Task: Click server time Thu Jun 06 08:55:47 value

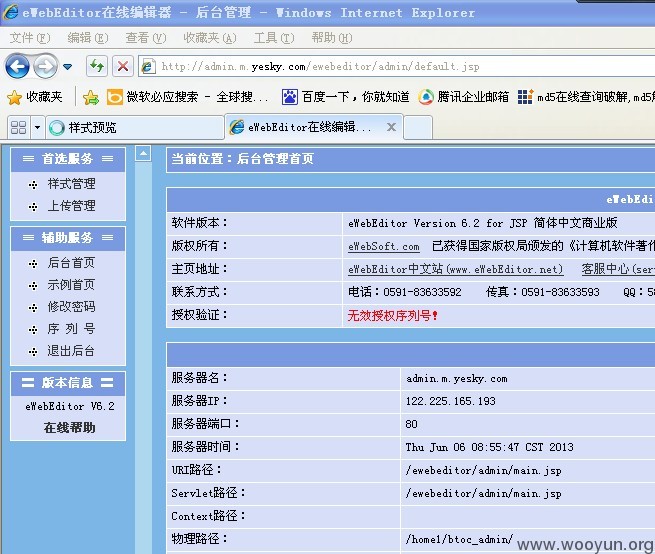Action: [x=489, y=447]
